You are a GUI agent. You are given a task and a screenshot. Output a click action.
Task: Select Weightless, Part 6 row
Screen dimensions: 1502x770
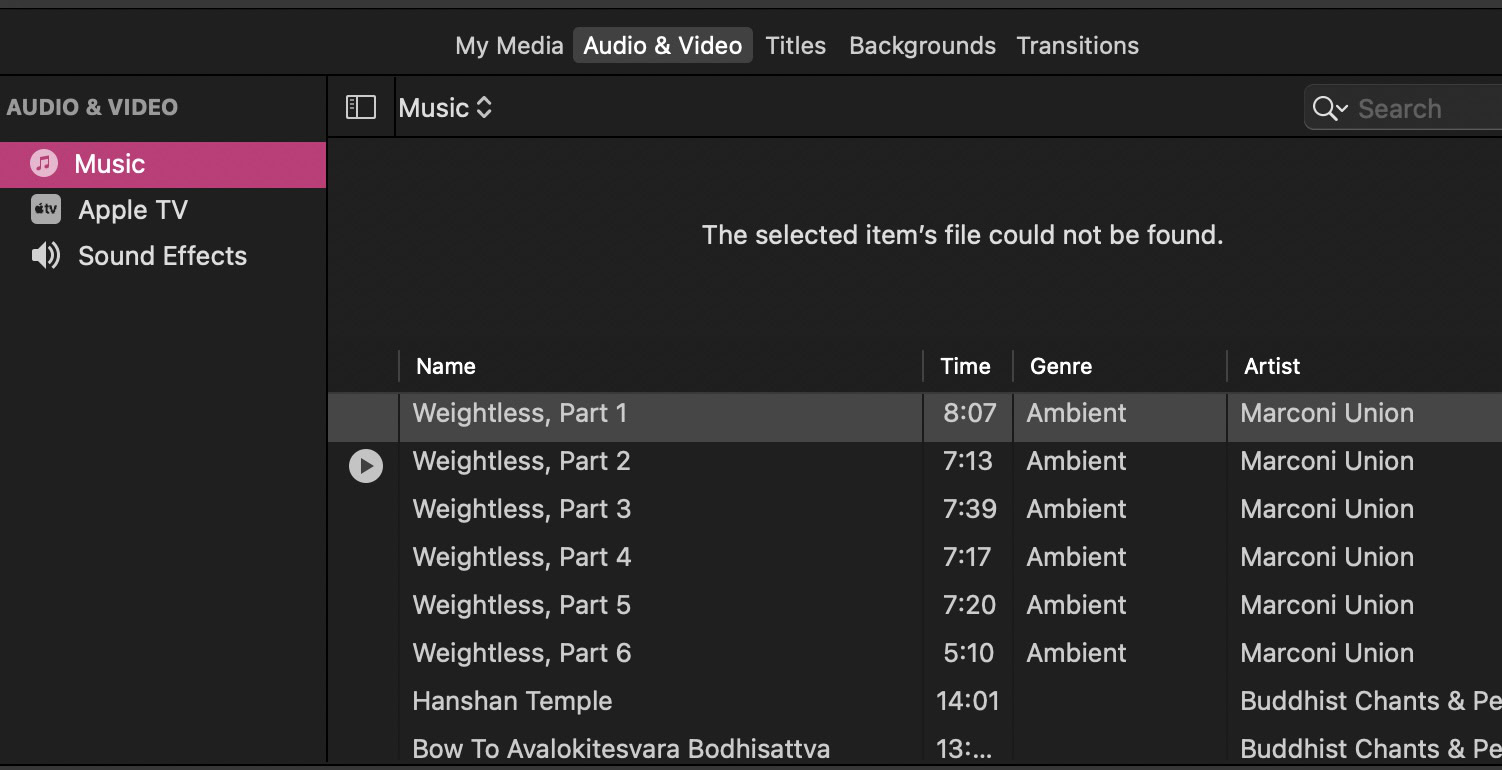pos(522,653)
